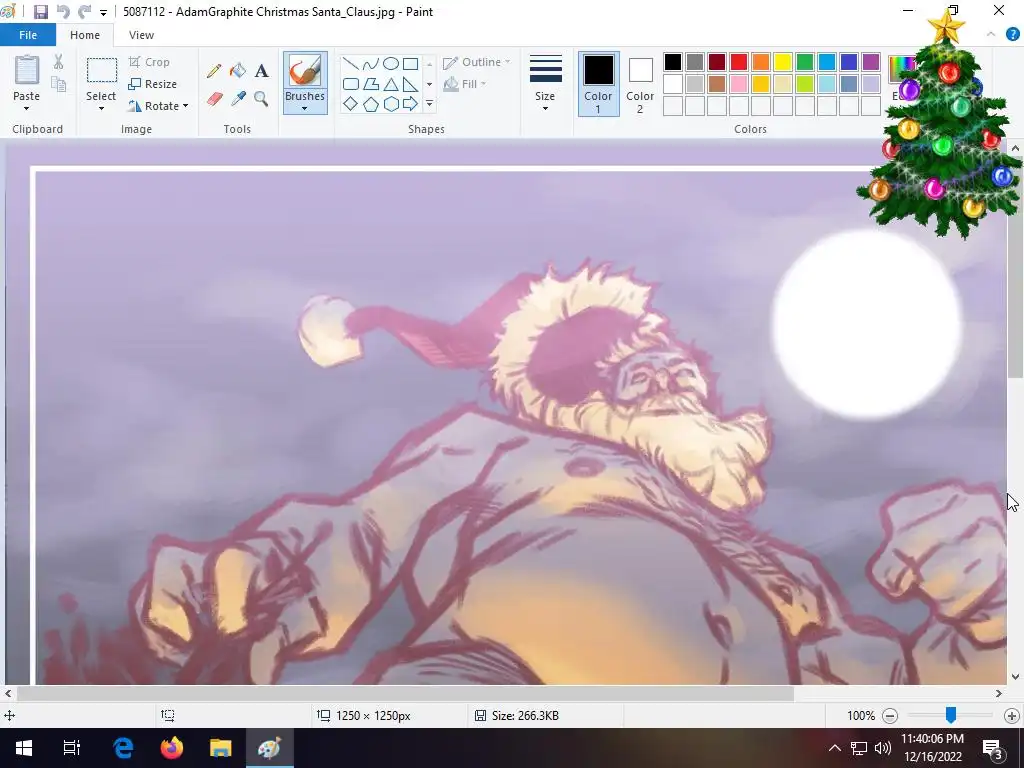Collapse the ribbon with the chevron
Screen dimensions: 1024x768
991,35
